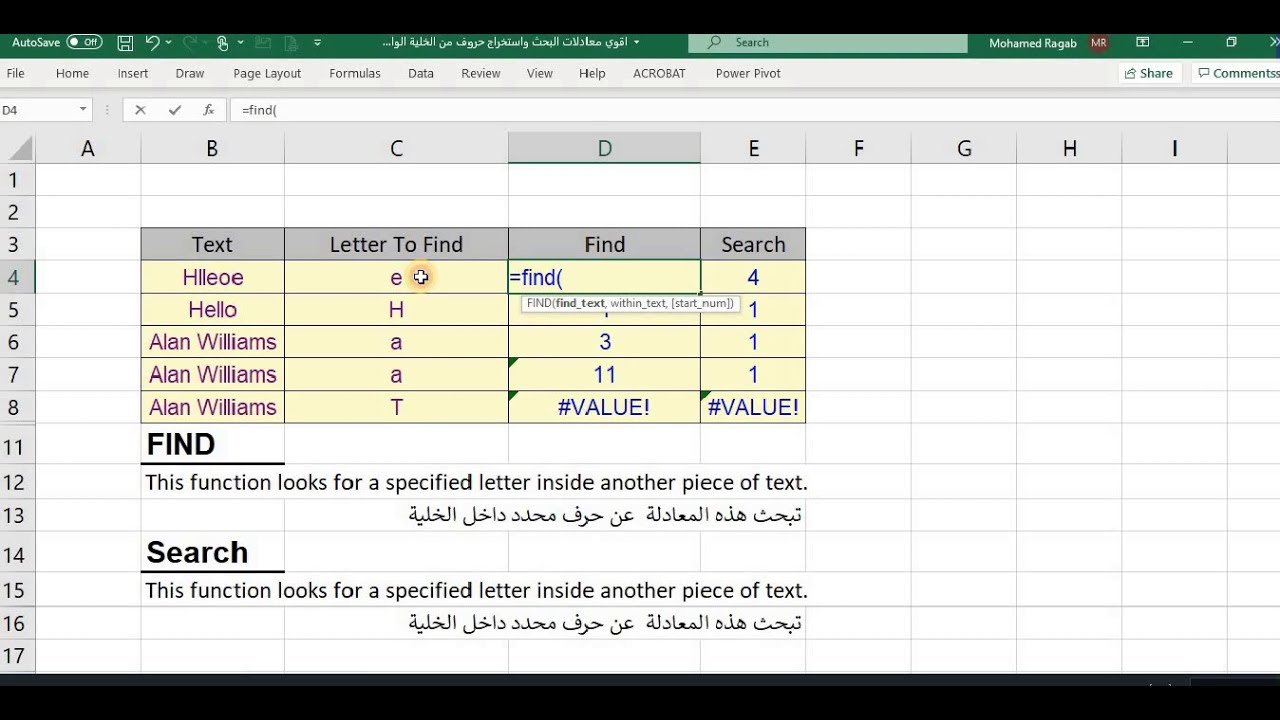1280x720 pixels.
Task: Switch to the Formulas tab
Action: pos(354,73)
